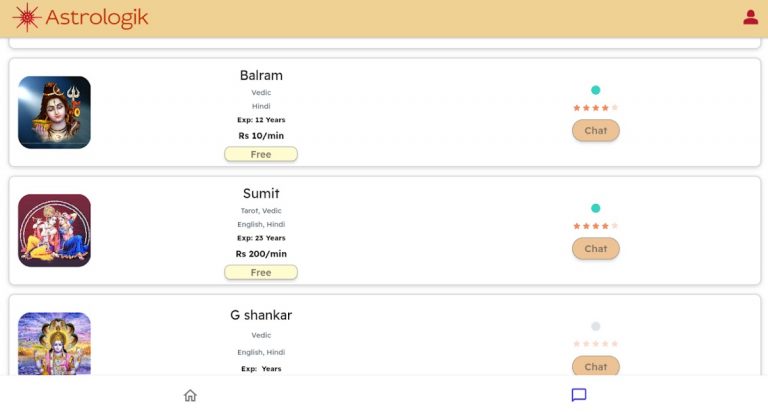The width and height of the screenshot is (768, 412).
Task: Open Balram's profile picture
Action: click(x=54, y=113)
